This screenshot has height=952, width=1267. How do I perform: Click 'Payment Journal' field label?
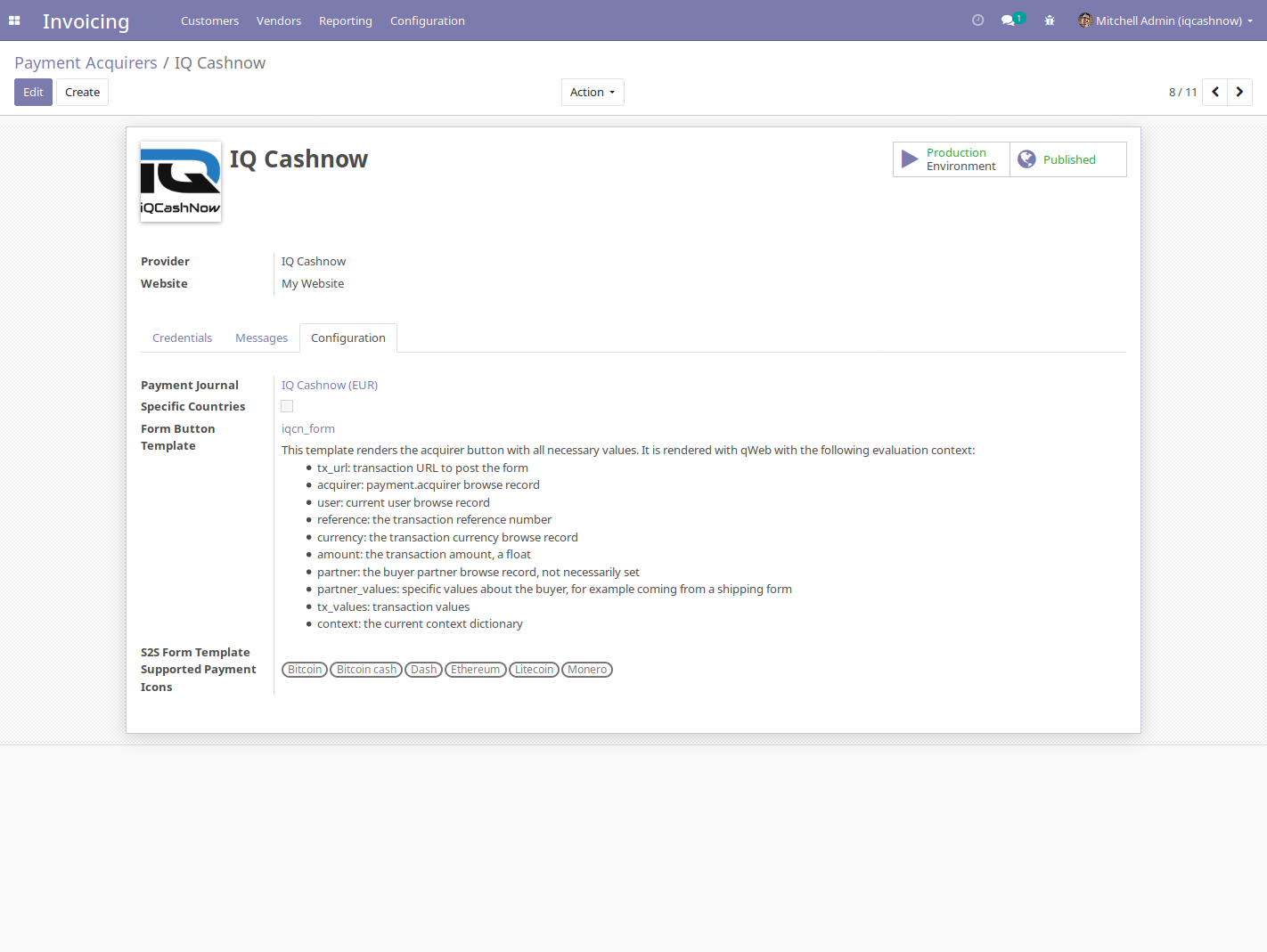point(190,385)
